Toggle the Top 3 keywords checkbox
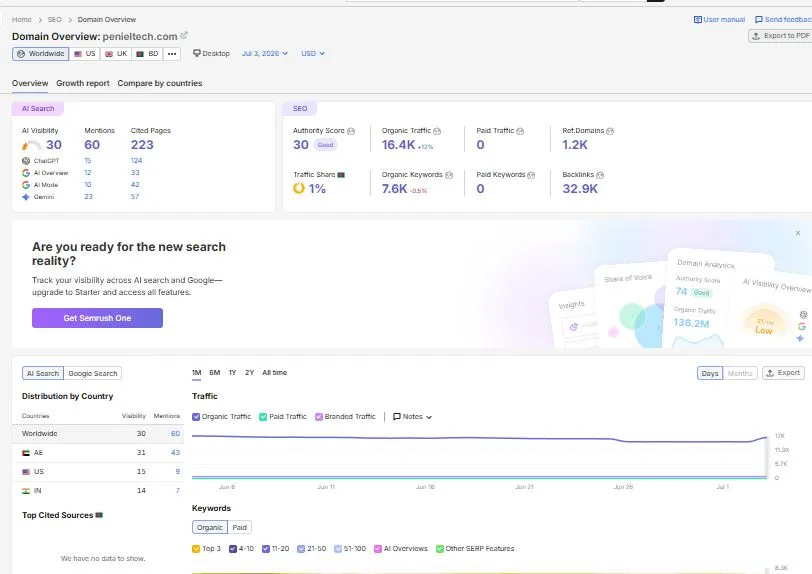812x574 pixels. [x=196, y=549]
